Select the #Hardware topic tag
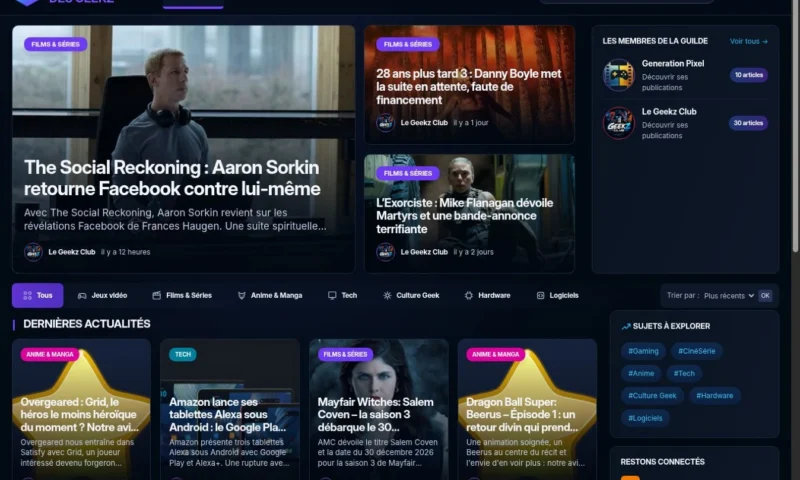The width and height of the screenshot is (800, 480). tap(714, 396)
